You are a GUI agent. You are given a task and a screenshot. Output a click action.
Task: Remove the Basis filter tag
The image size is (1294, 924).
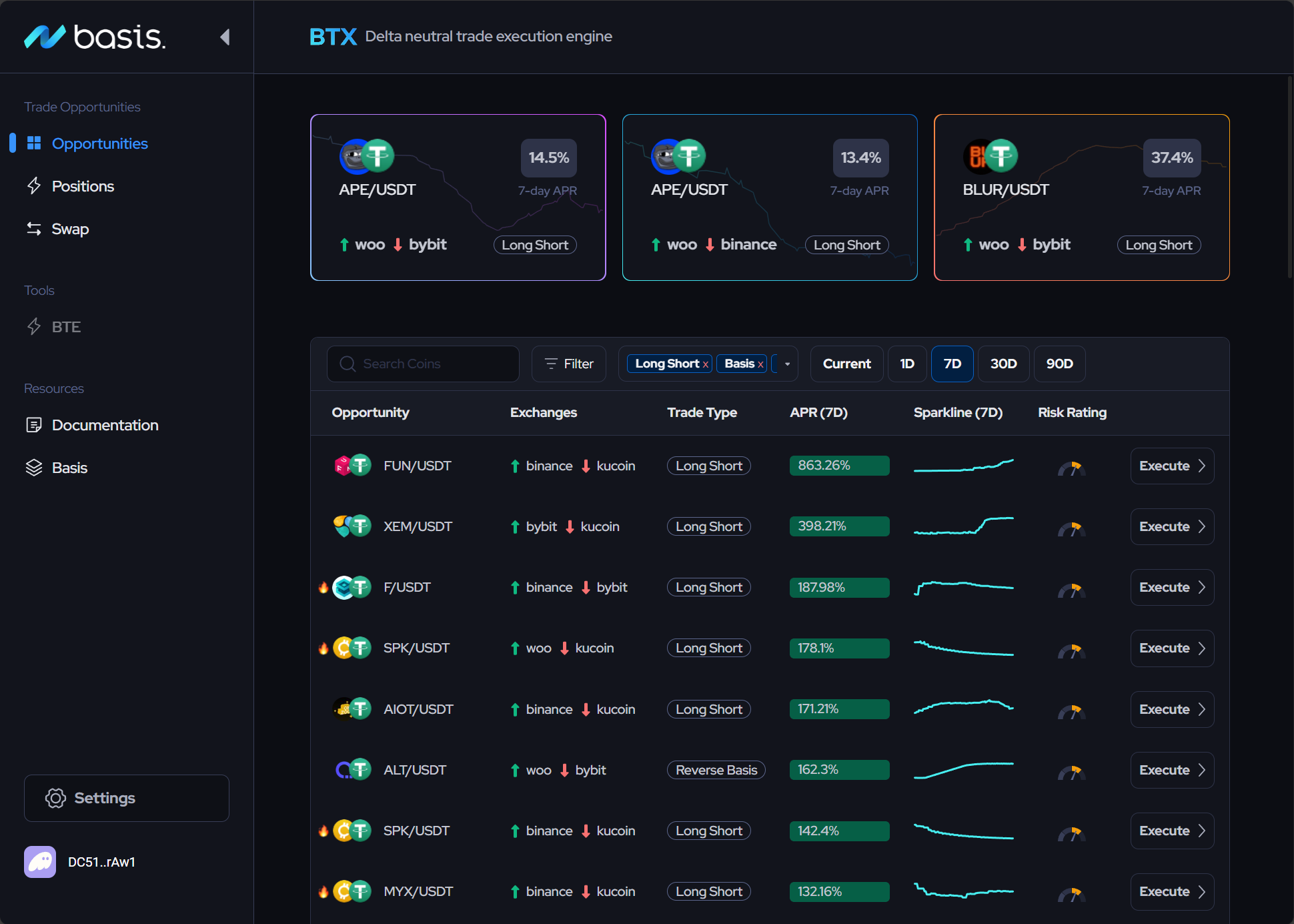tap(760, 364)
